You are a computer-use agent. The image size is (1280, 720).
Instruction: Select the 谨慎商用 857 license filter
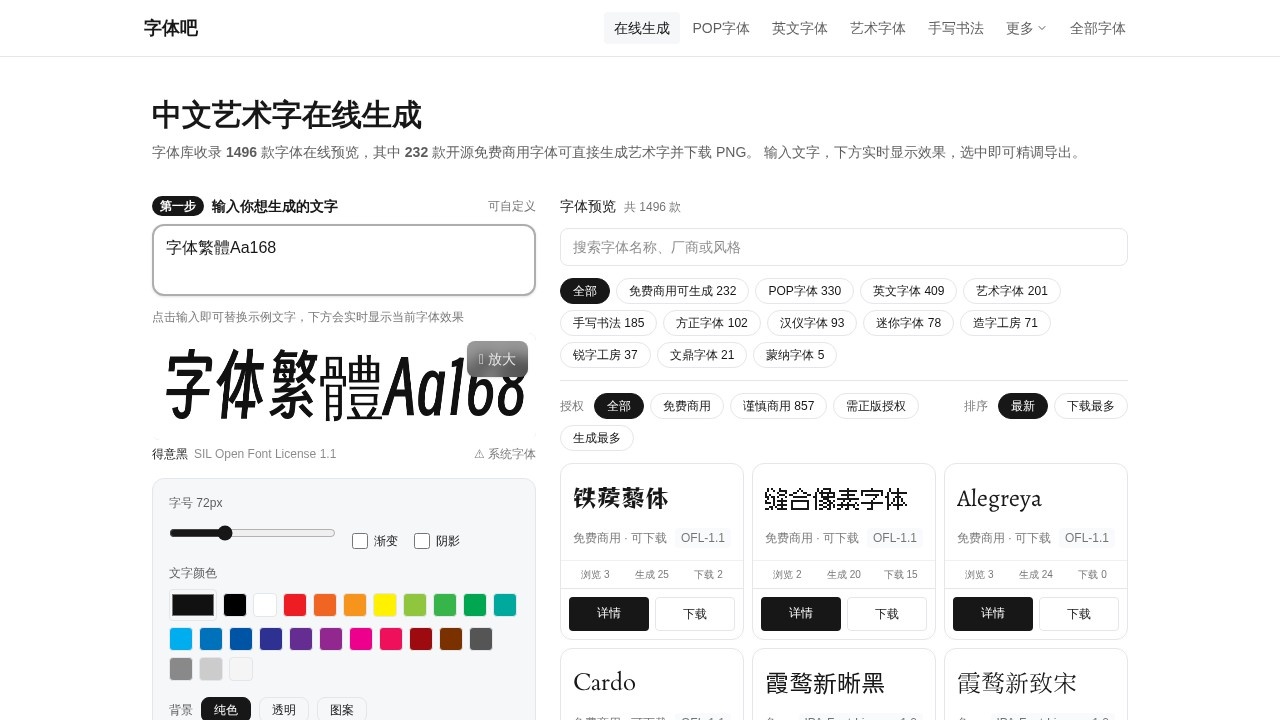[x=779, y=406]
